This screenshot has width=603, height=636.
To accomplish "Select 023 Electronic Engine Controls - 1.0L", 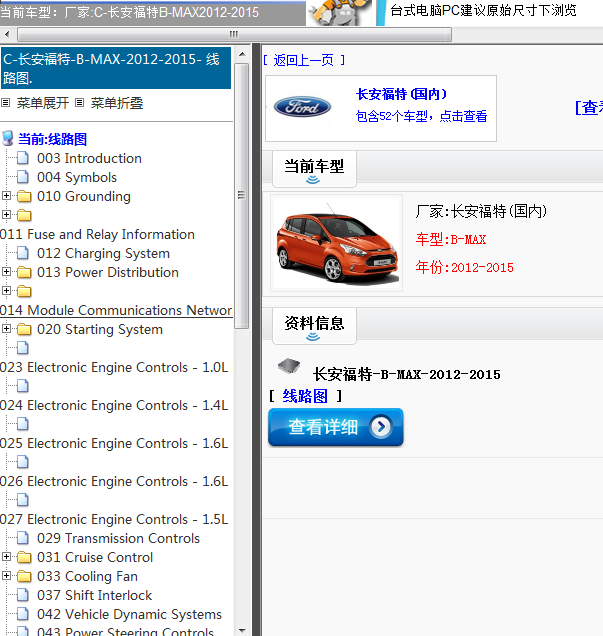I will point(114,367).
